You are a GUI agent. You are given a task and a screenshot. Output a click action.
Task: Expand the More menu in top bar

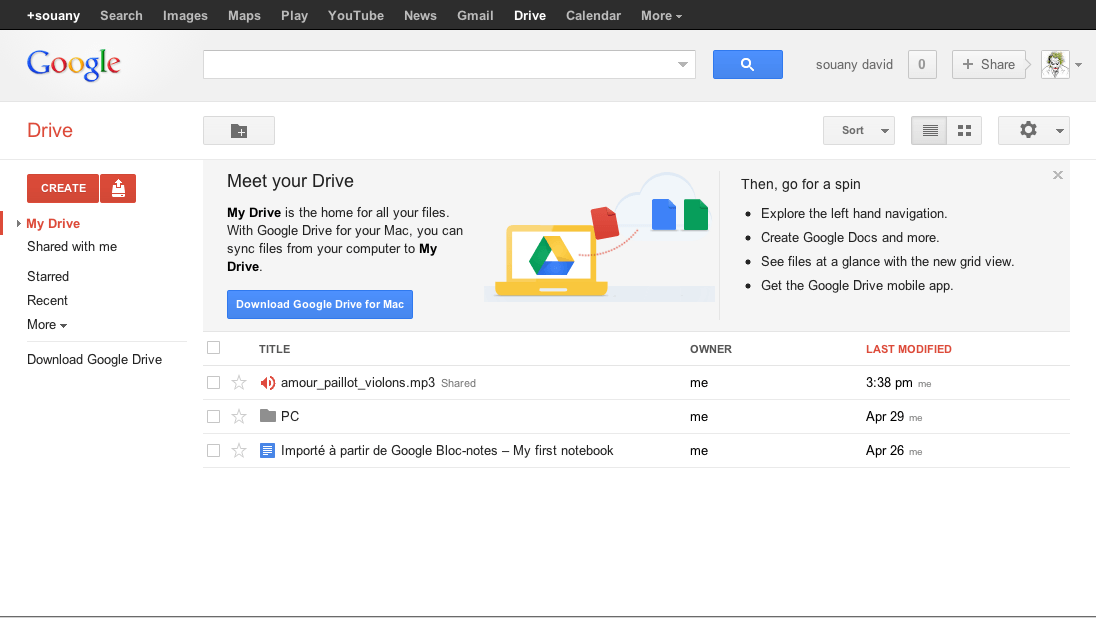pos(661,15)
